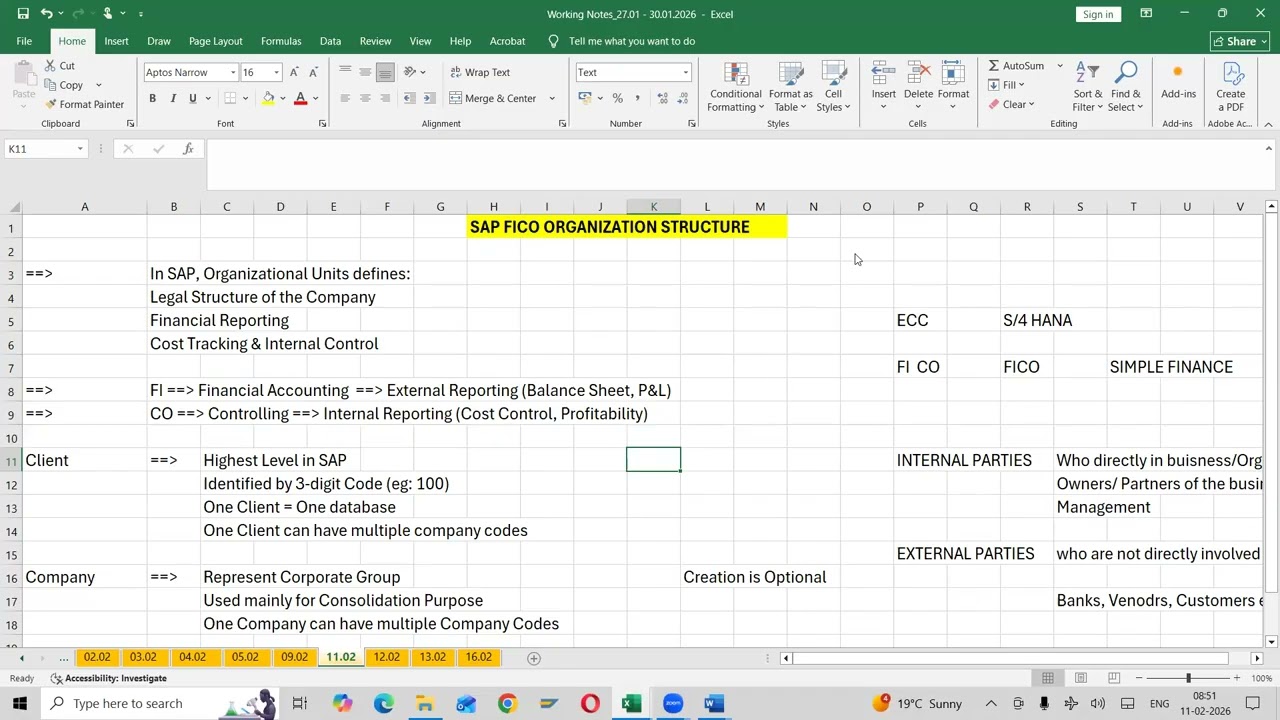Open Cell Styles gallery

coord(833,87)
